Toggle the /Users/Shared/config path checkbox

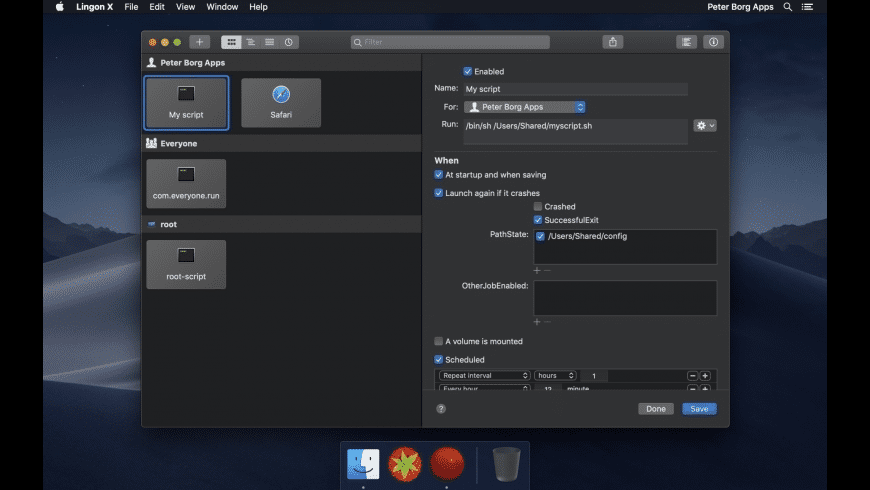click(540, 236)
